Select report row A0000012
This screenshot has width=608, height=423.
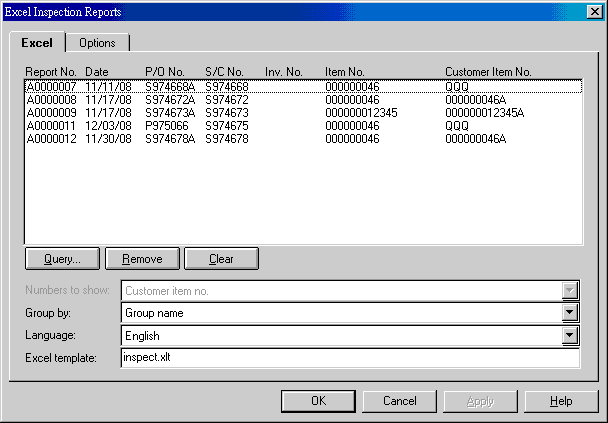coord(303,139)
